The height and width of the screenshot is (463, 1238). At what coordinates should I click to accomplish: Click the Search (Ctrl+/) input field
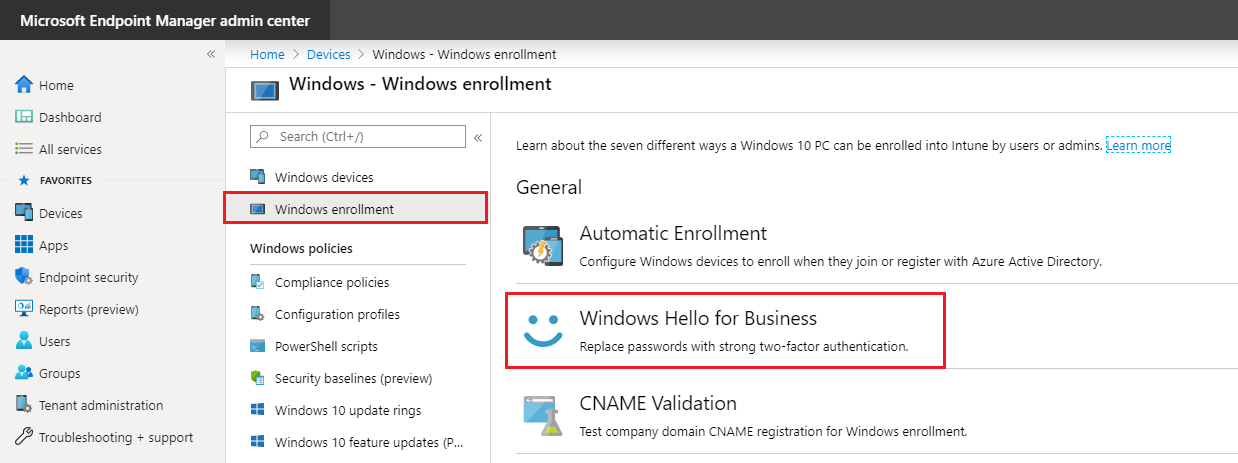pyautogui.click(x=365, y=136)
